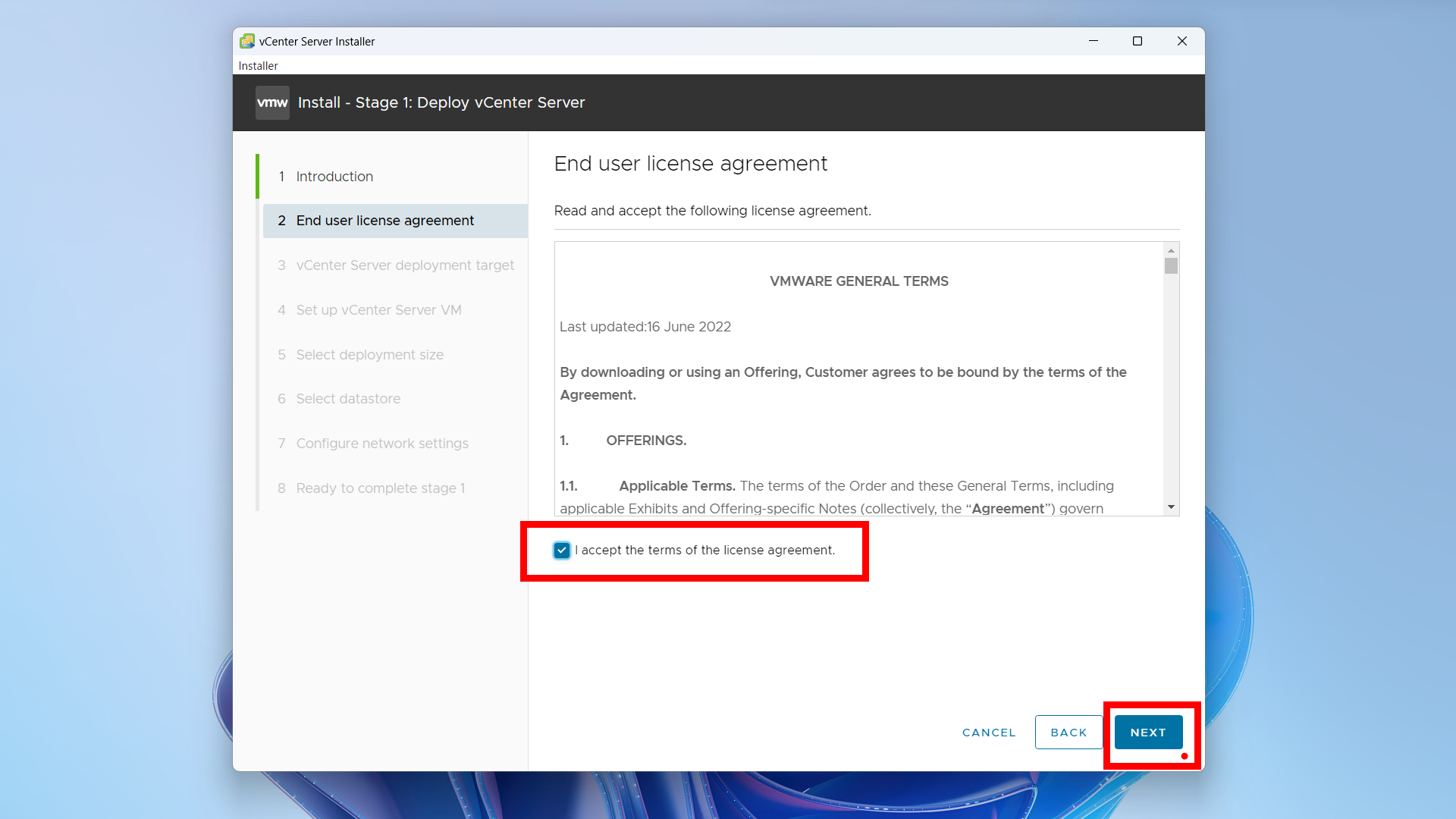Click the CANCEL link
The image size is (1456, 819).
(988, 733)
